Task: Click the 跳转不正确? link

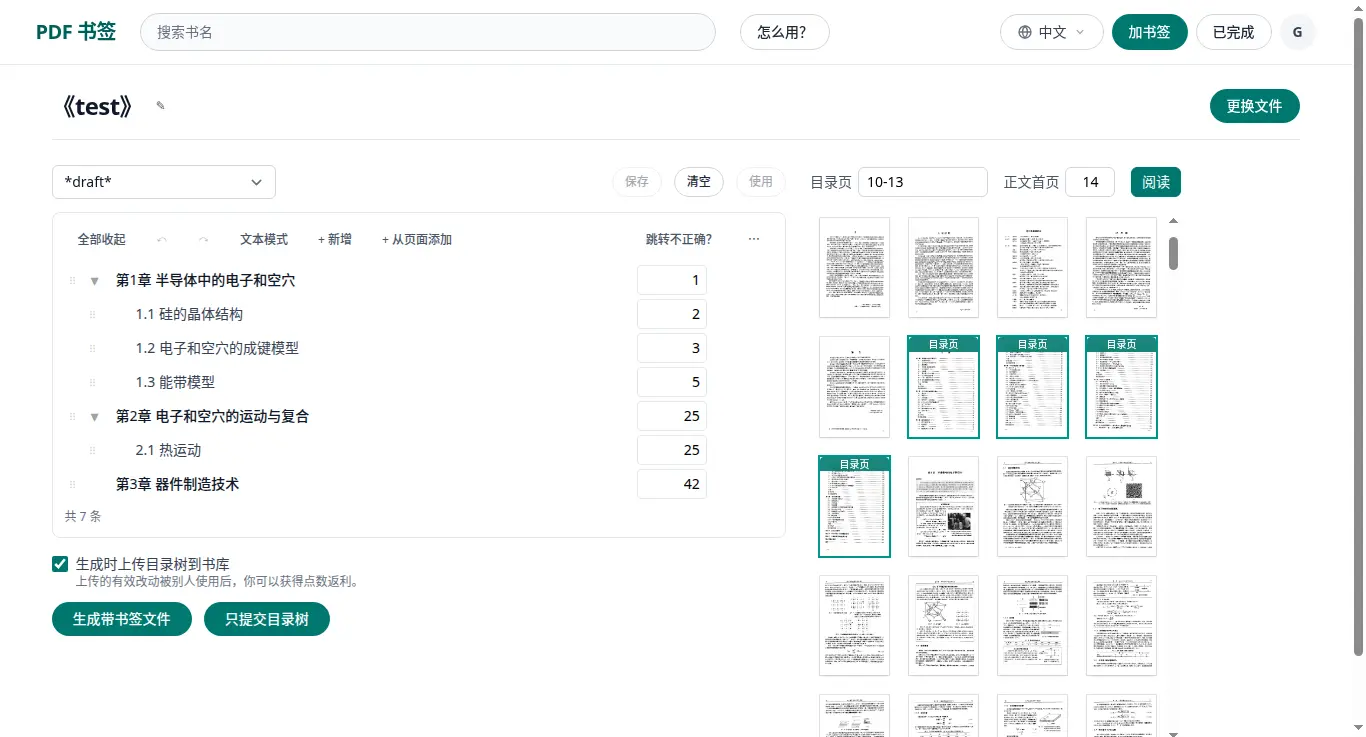Action: 679,239
